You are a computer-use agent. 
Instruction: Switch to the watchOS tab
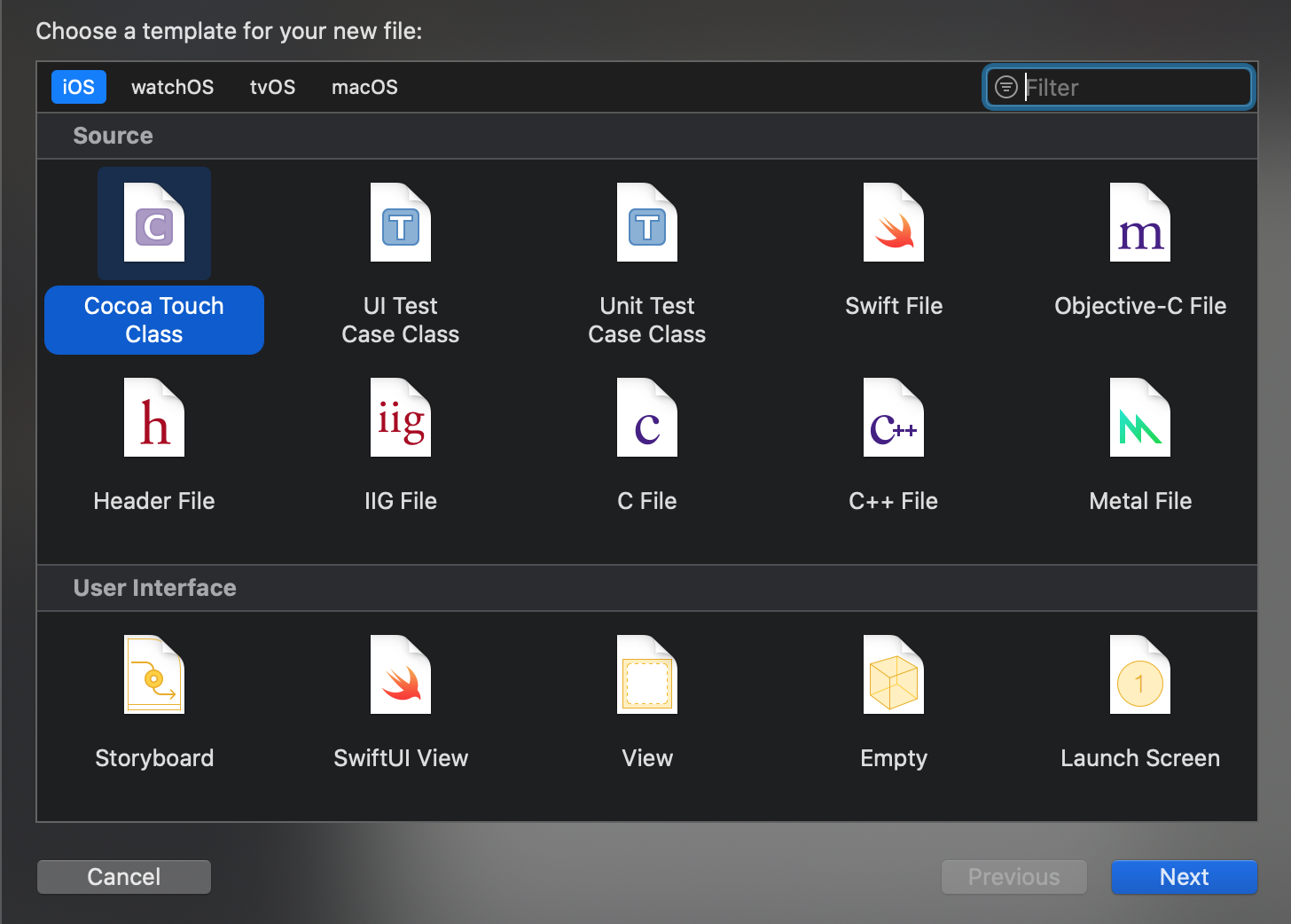173,87
